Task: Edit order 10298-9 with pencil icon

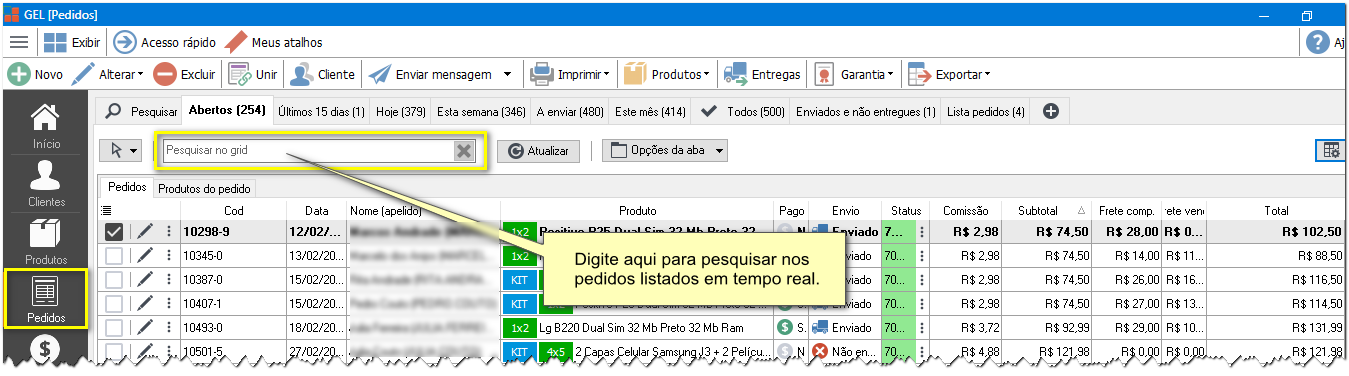Action: [145, 232]
